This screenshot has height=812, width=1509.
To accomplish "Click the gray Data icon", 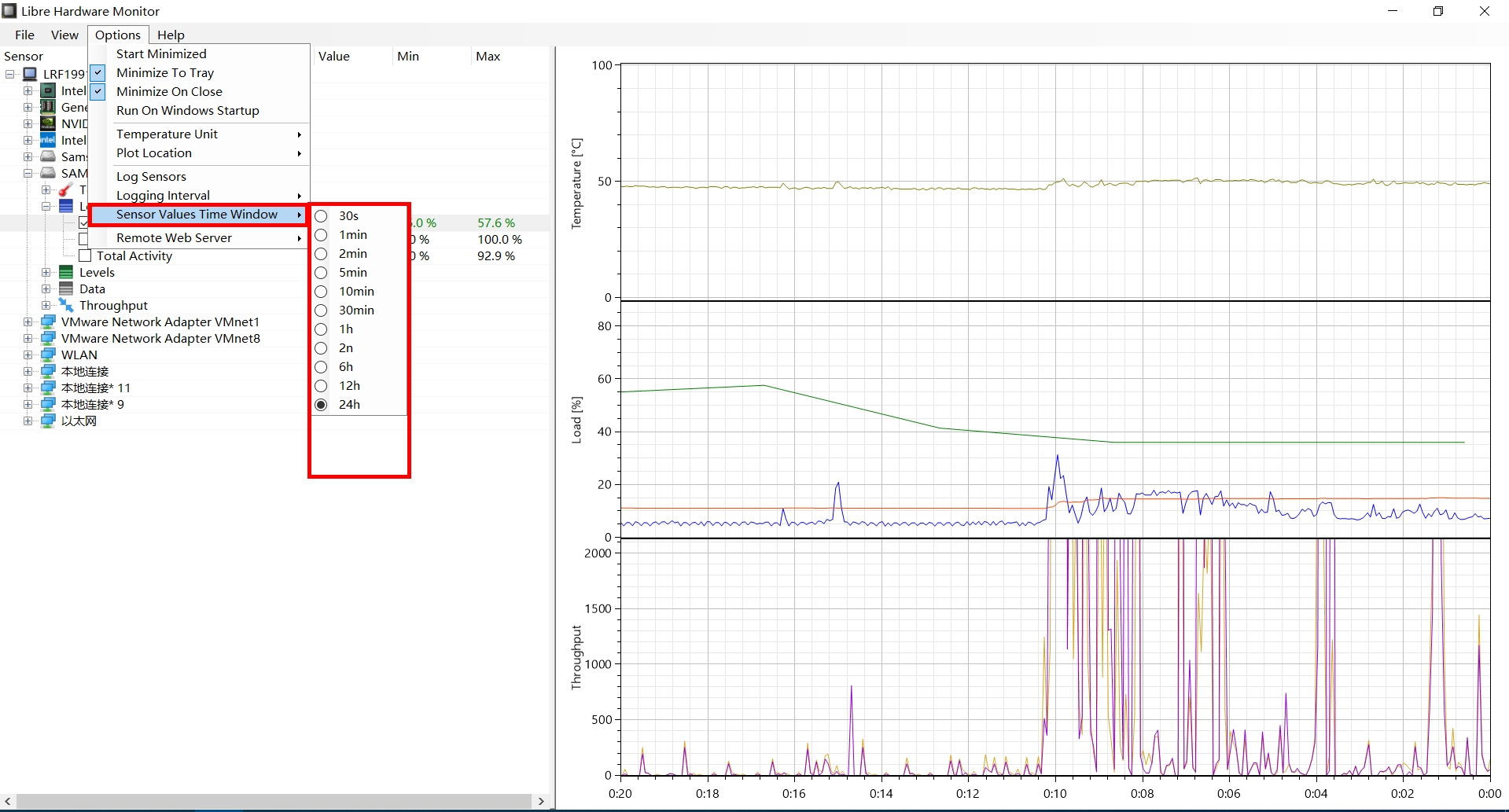I will (66, 288).
